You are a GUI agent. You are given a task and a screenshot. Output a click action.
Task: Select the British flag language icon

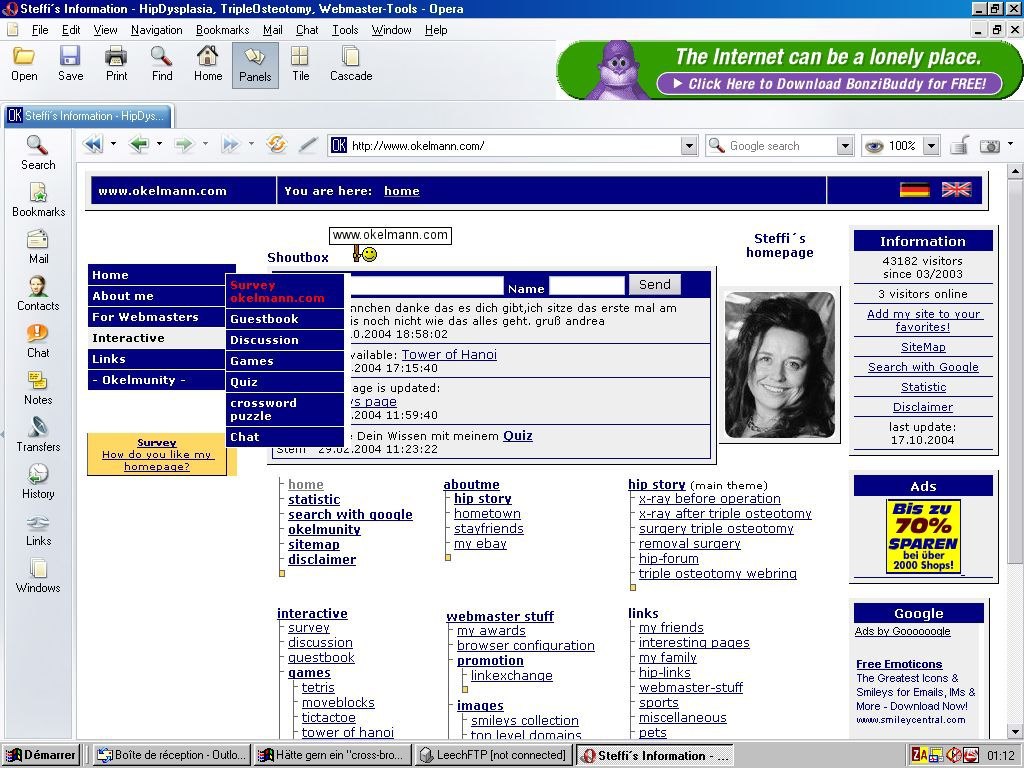pyautogui.click(x=956, y=190)
